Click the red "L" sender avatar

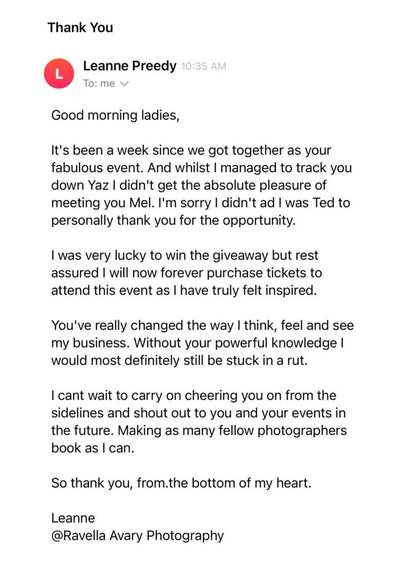(59, 73)
